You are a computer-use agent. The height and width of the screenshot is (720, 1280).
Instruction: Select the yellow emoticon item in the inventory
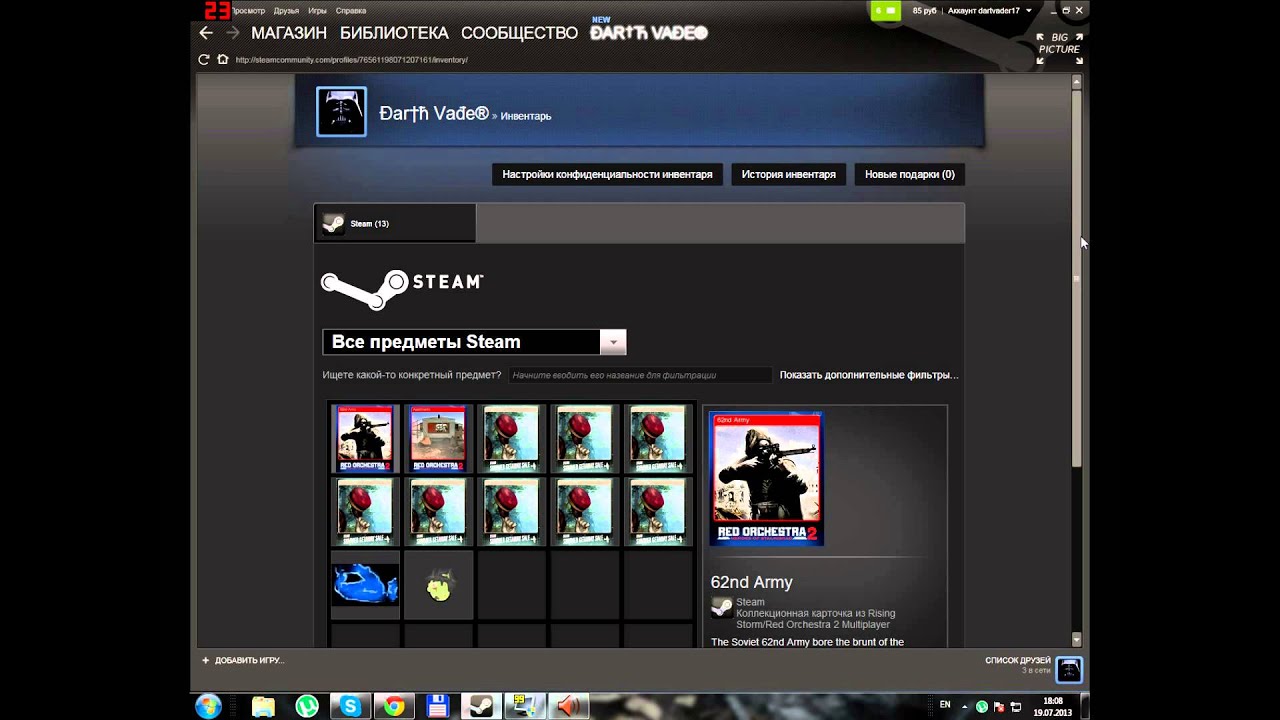[438, 587]
